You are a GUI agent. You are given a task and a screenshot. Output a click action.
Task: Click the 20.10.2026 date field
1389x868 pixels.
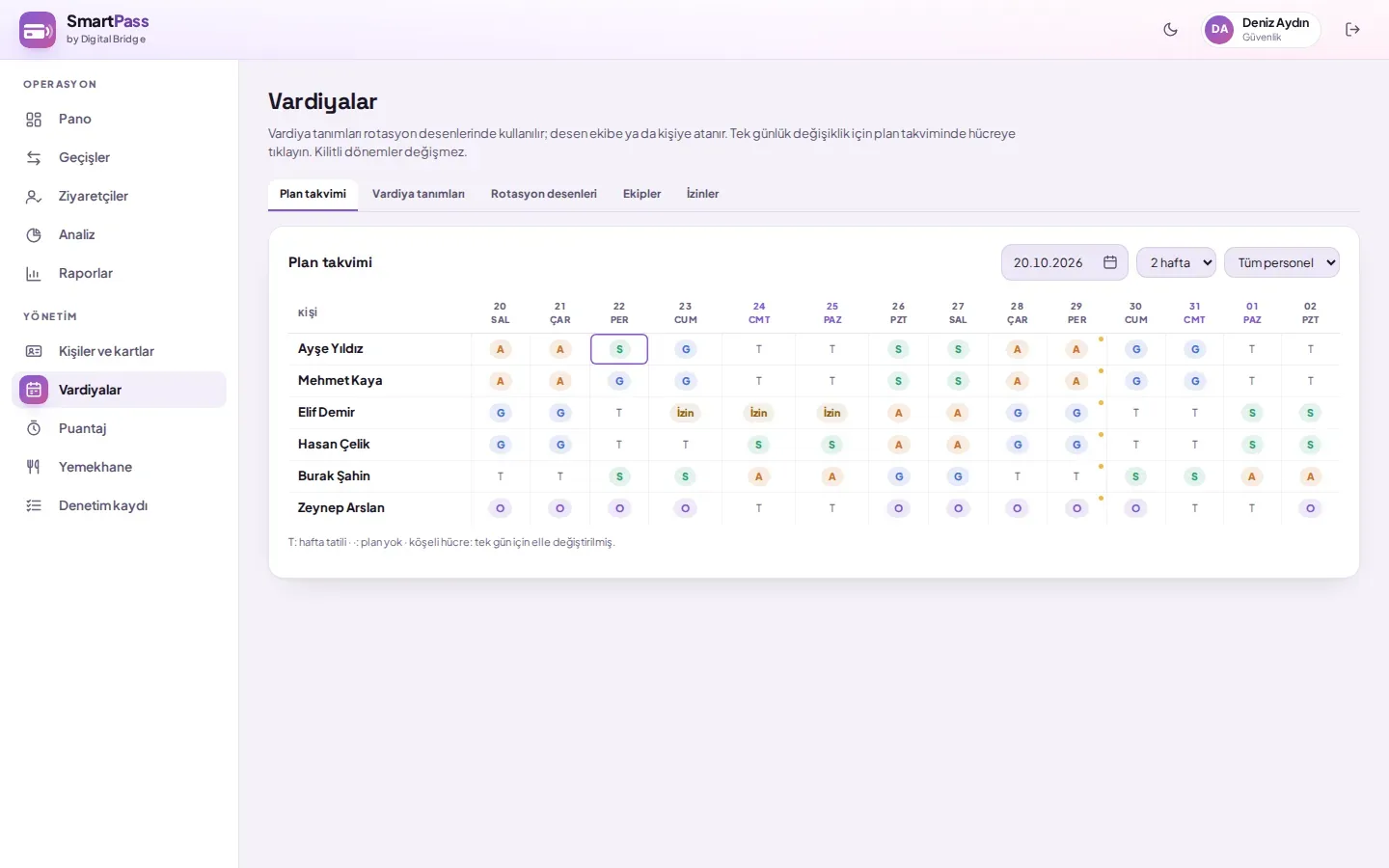(x=1065, y=262)
